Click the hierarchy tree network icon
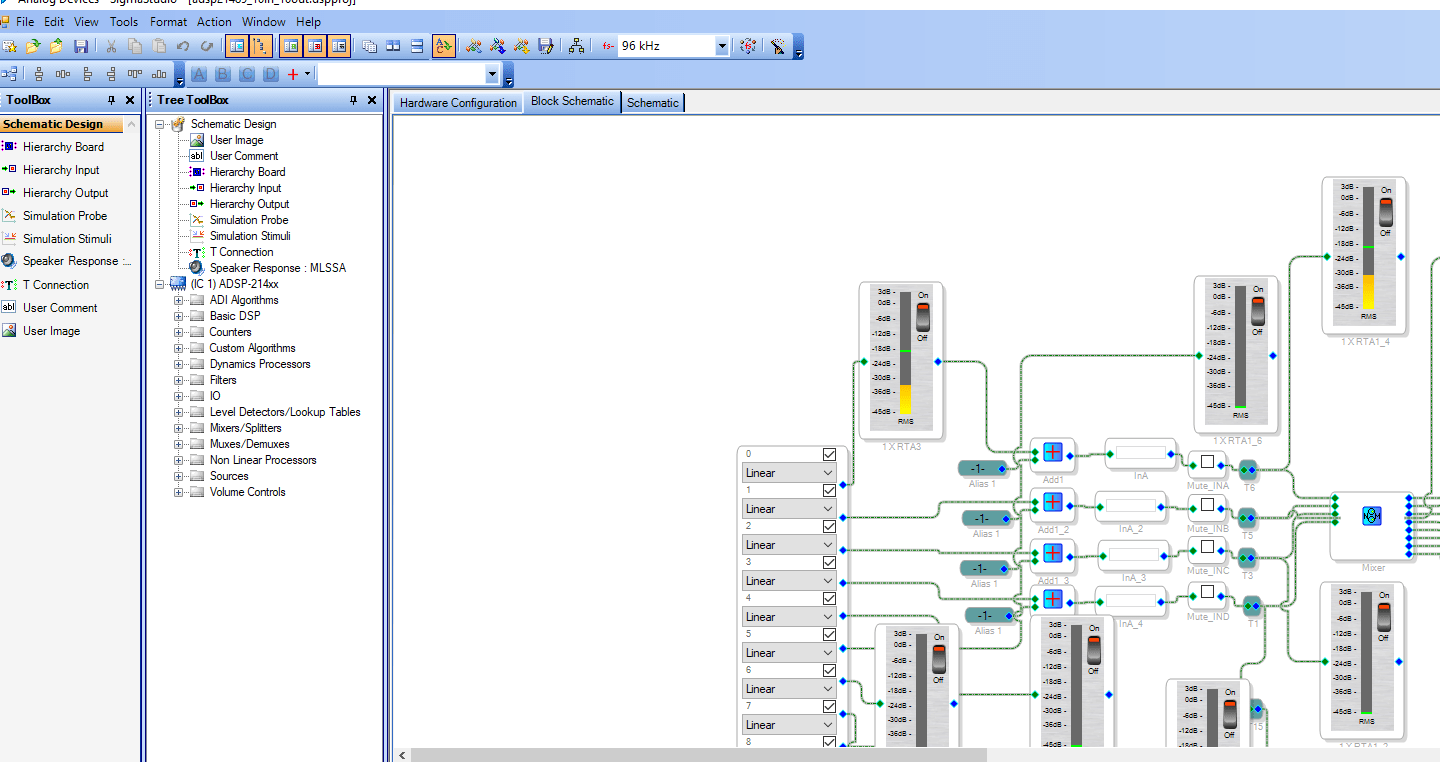 (576, 46)
